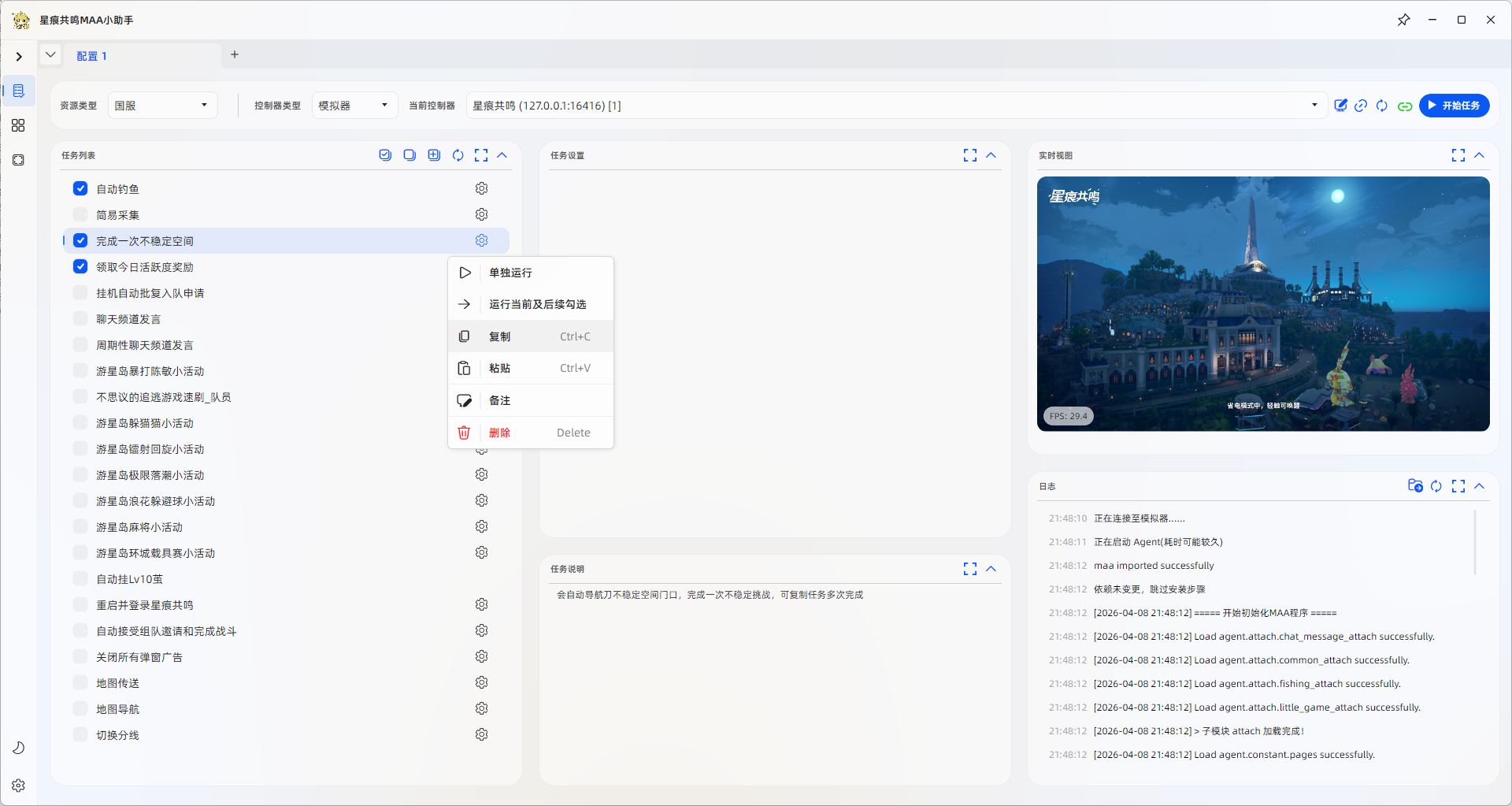
Task: Open application settings gear in sidebar
Action: 18,786
